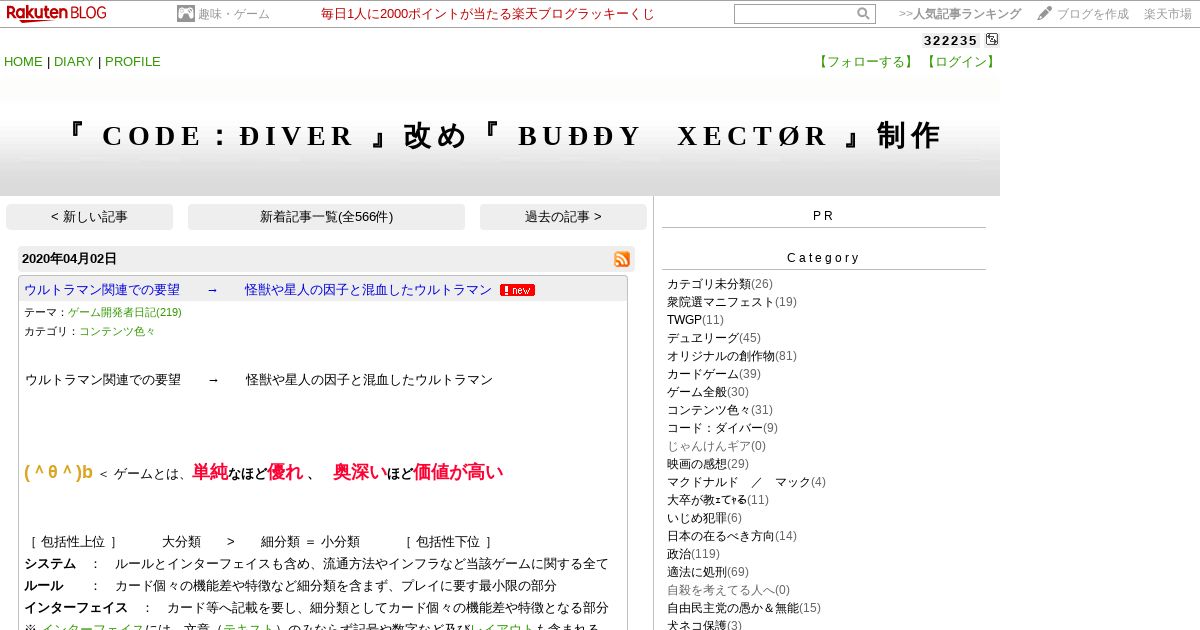Click the icon beside the access counter
Screen dimensions: 1200x630
coord(992,40)
